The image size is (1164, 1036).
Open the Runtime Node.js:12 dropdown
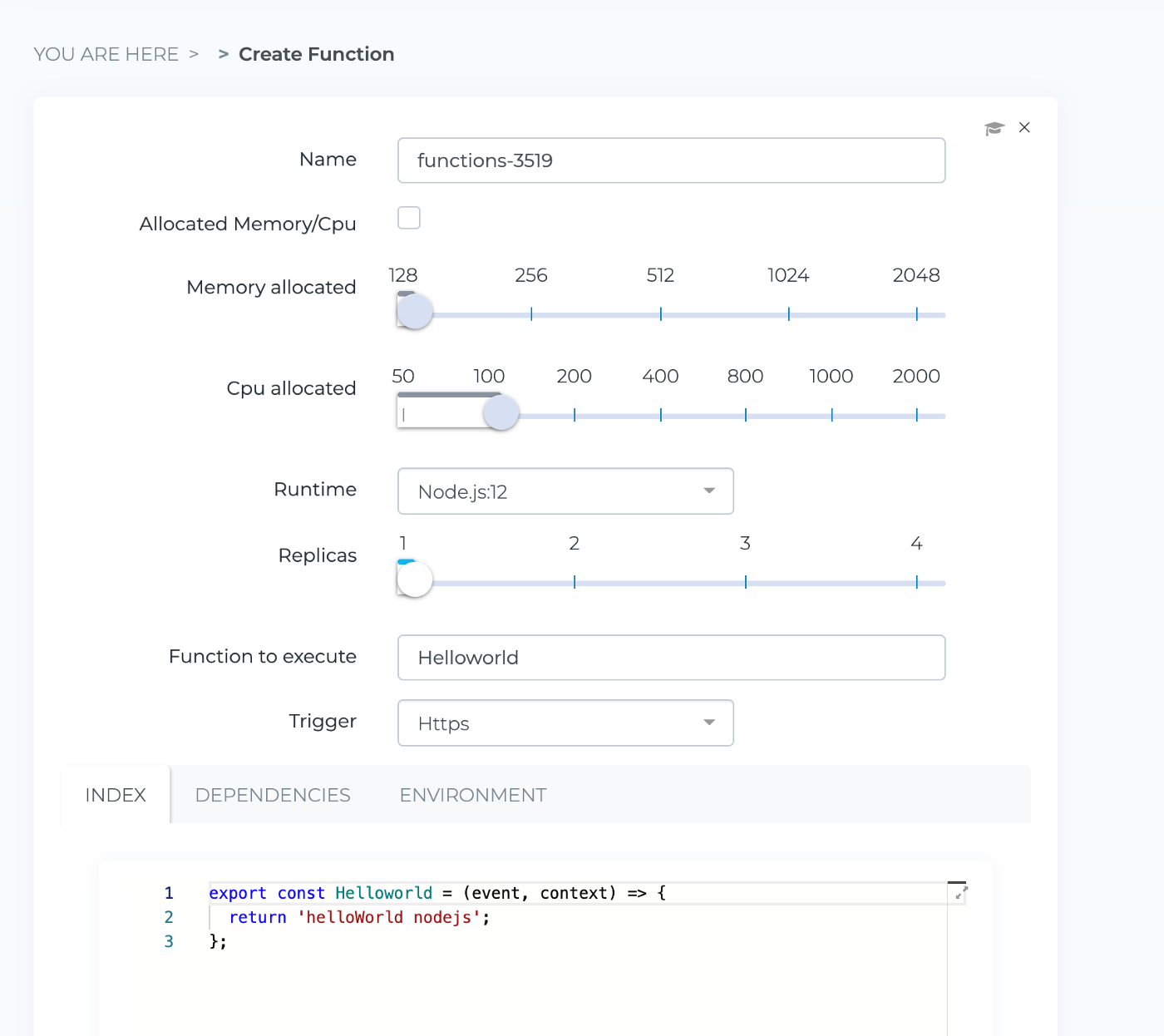coord(565,491)
